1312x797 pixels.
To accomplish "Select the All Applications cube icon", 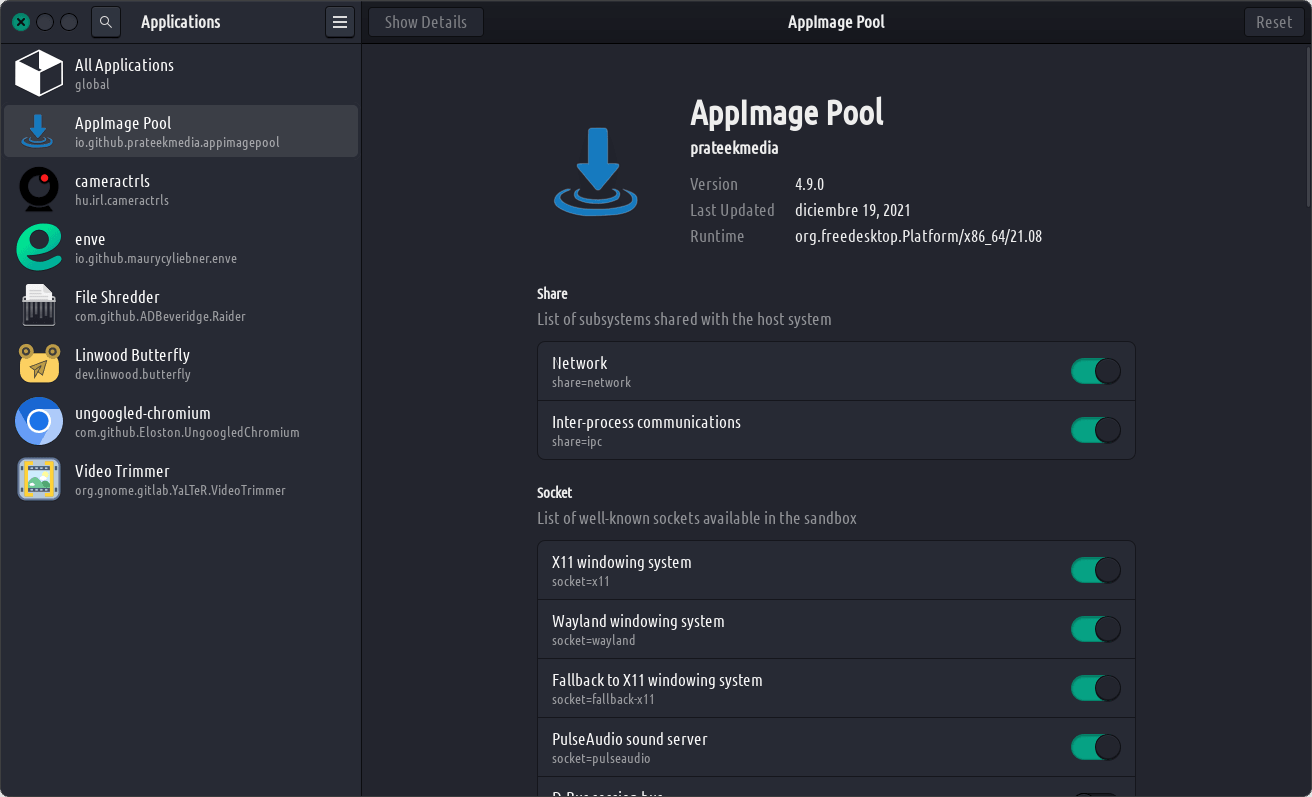I will (39, 74).
